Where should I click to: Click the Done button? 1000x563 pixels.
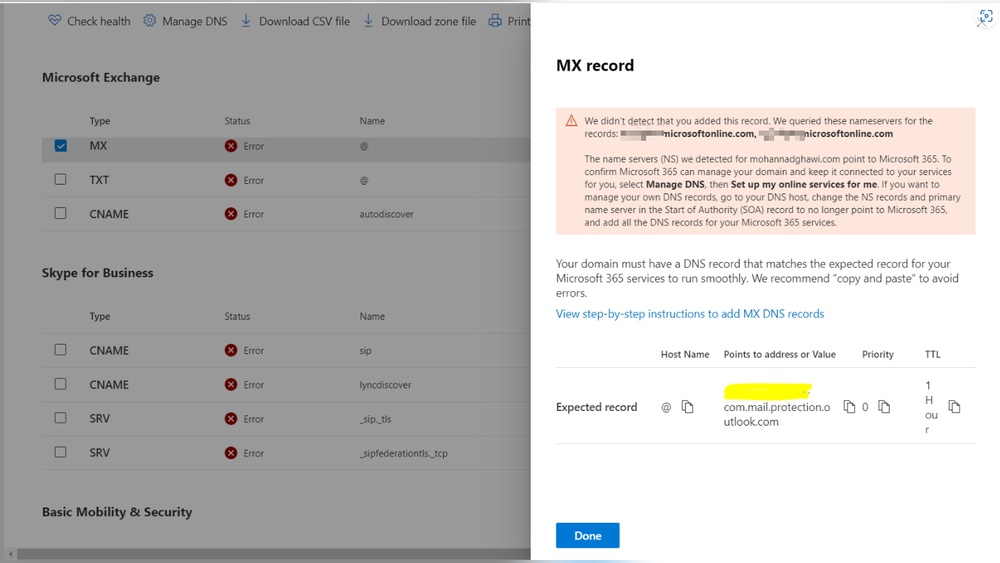pos(587,536)
